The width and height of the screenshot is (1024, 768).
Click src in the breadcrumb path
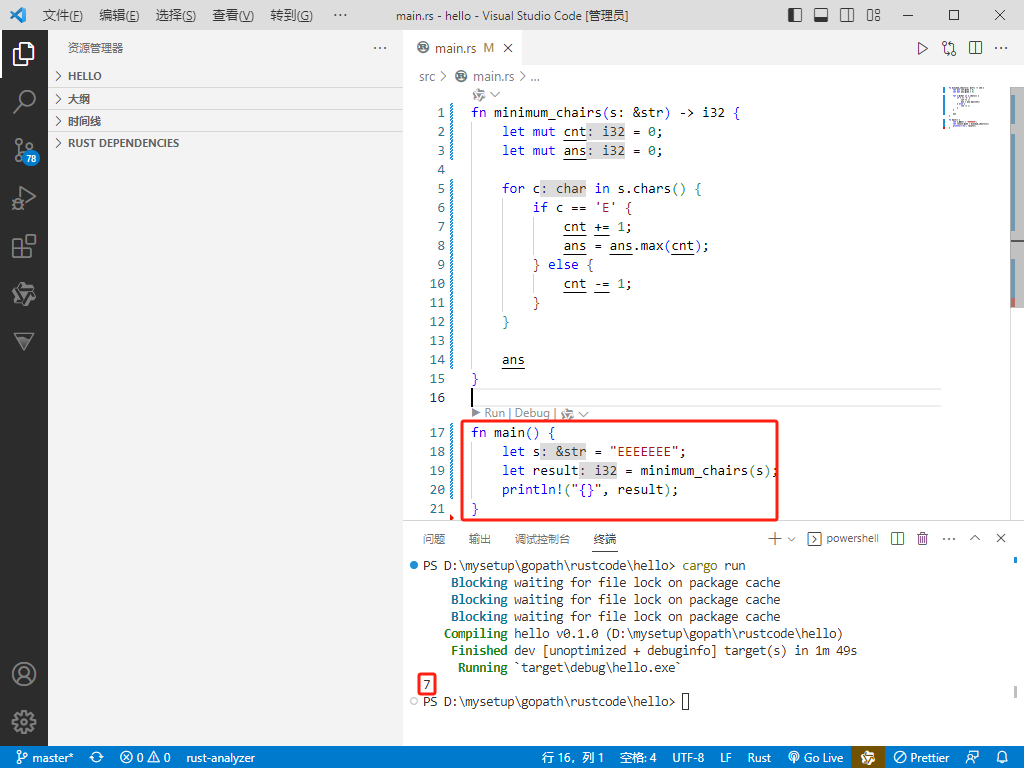click(427, 76)
